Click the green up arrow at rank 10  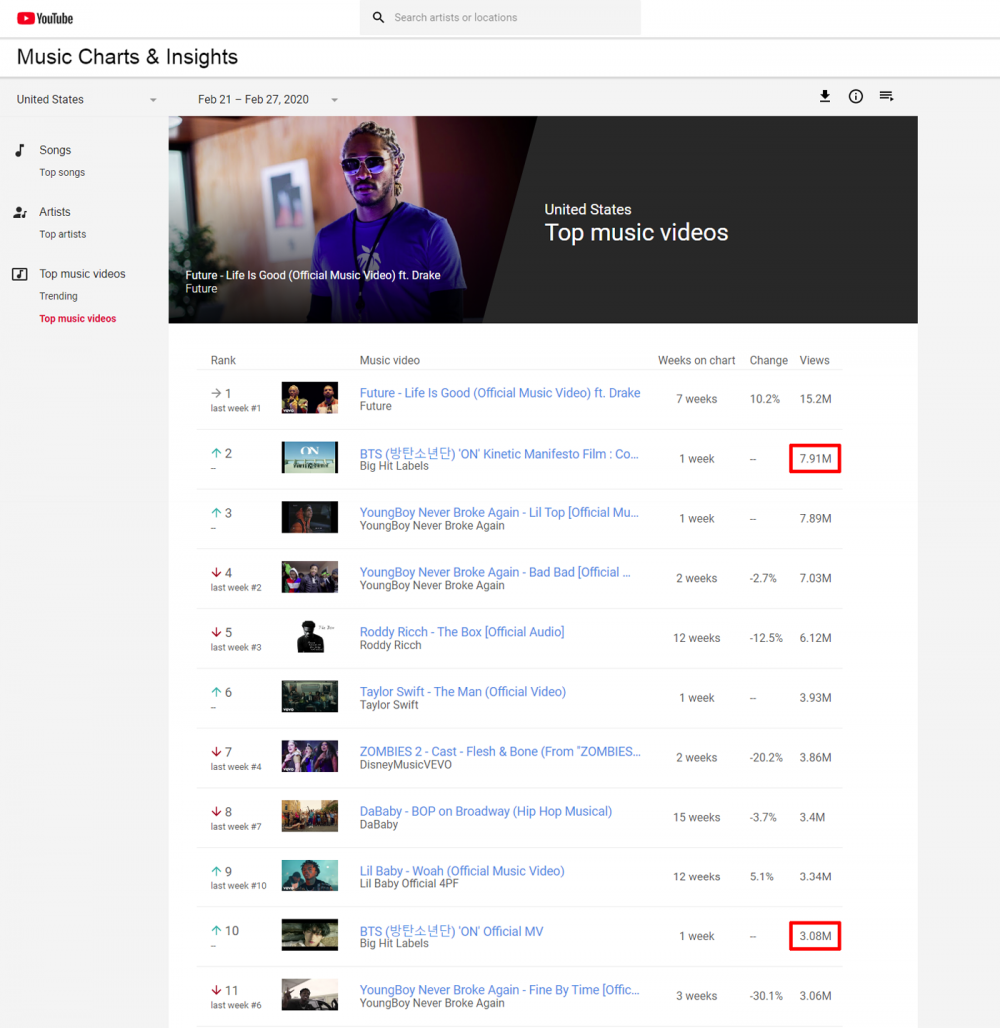pos(216,930)
